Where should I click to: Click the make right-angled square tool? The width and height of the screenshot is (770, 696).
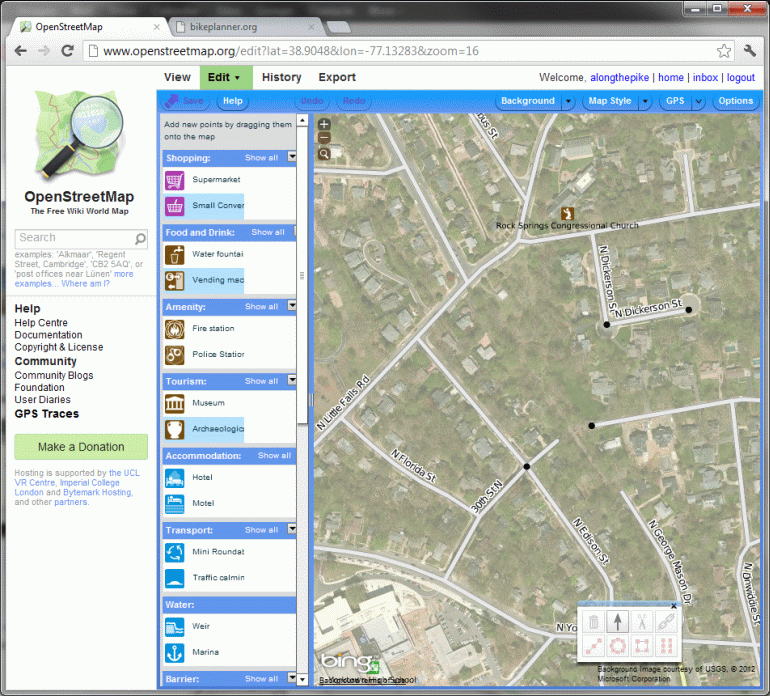click(641, 645)
